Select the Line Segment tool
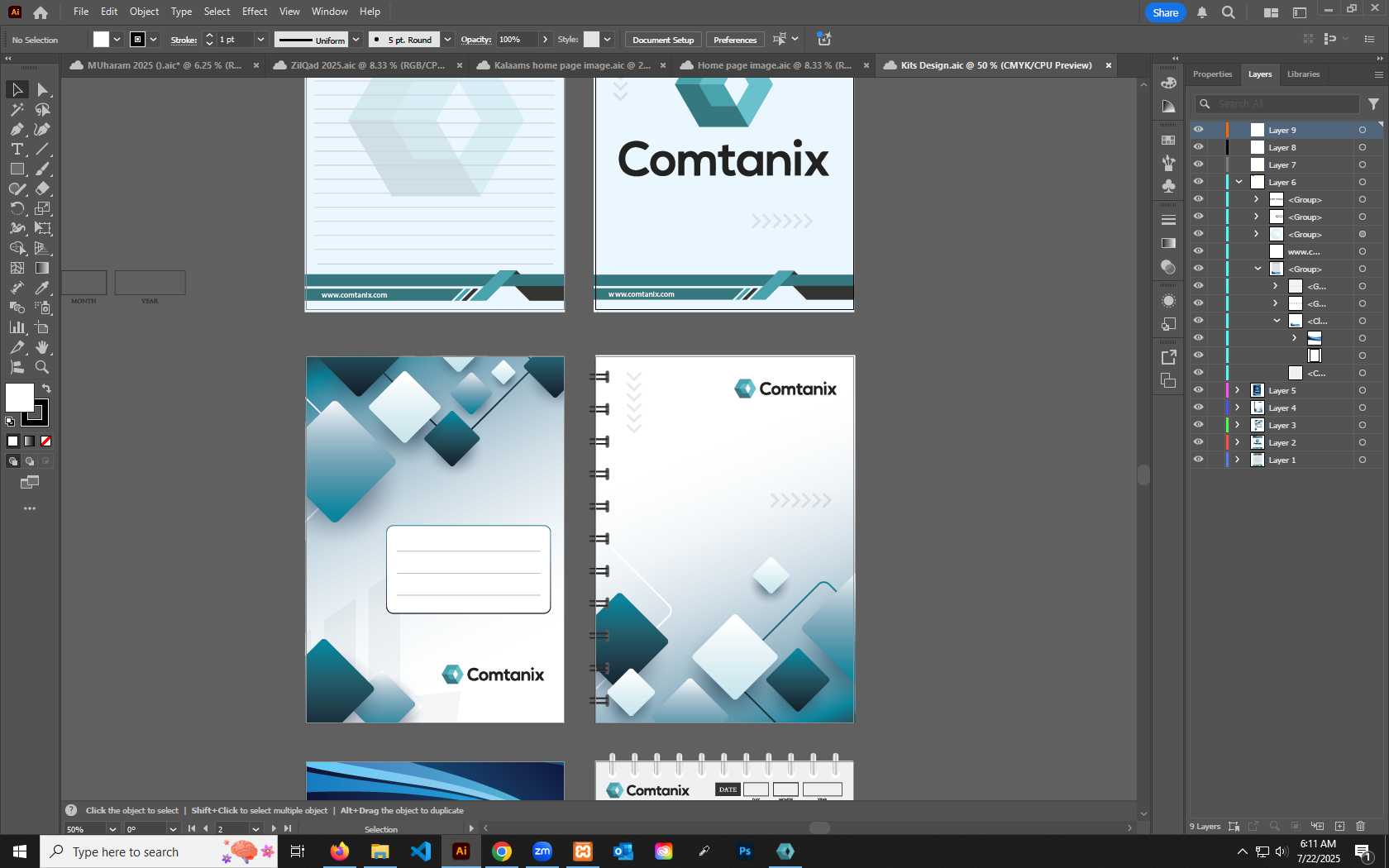This screenshot has width=1389, height=868. click(43, 149)
